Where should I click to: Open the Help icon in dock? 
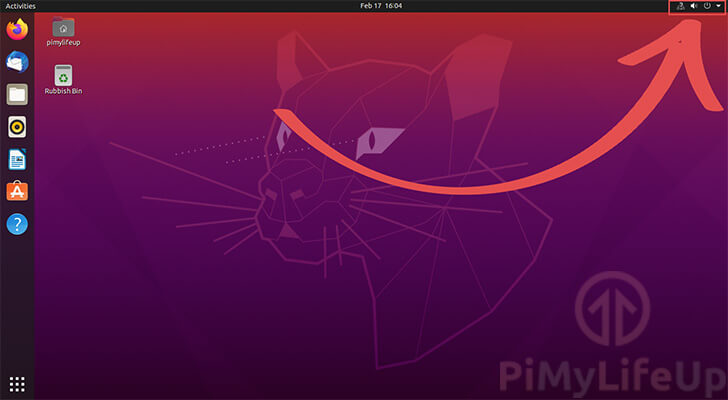(17, 224)
